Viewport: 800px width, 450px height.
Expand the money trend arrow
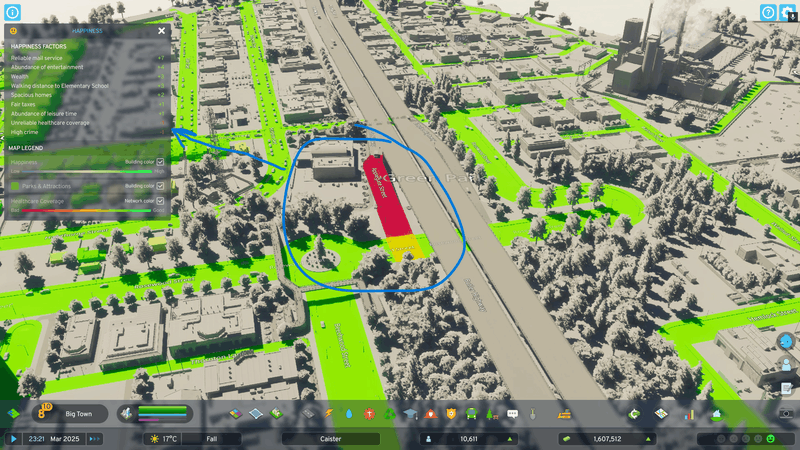(648, 439)
